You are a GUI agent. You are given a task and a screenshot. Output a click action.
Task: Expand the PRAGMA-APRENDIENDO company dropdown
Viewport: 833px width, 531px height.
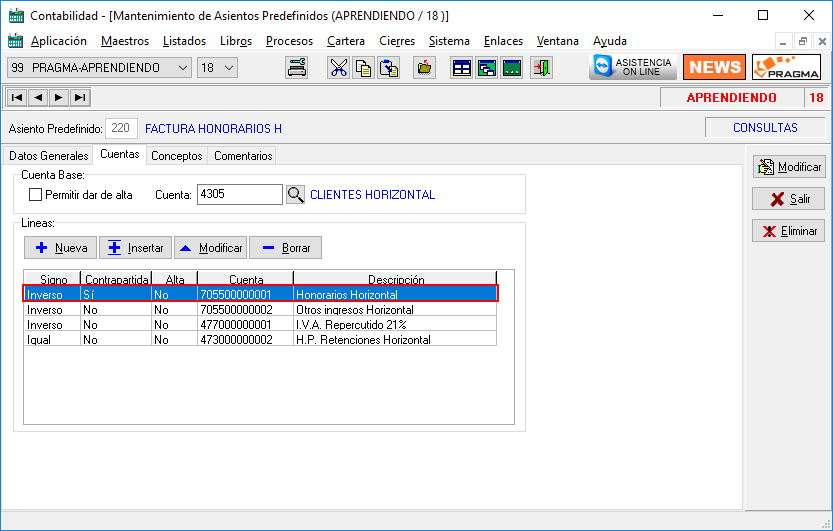[182, 68]
